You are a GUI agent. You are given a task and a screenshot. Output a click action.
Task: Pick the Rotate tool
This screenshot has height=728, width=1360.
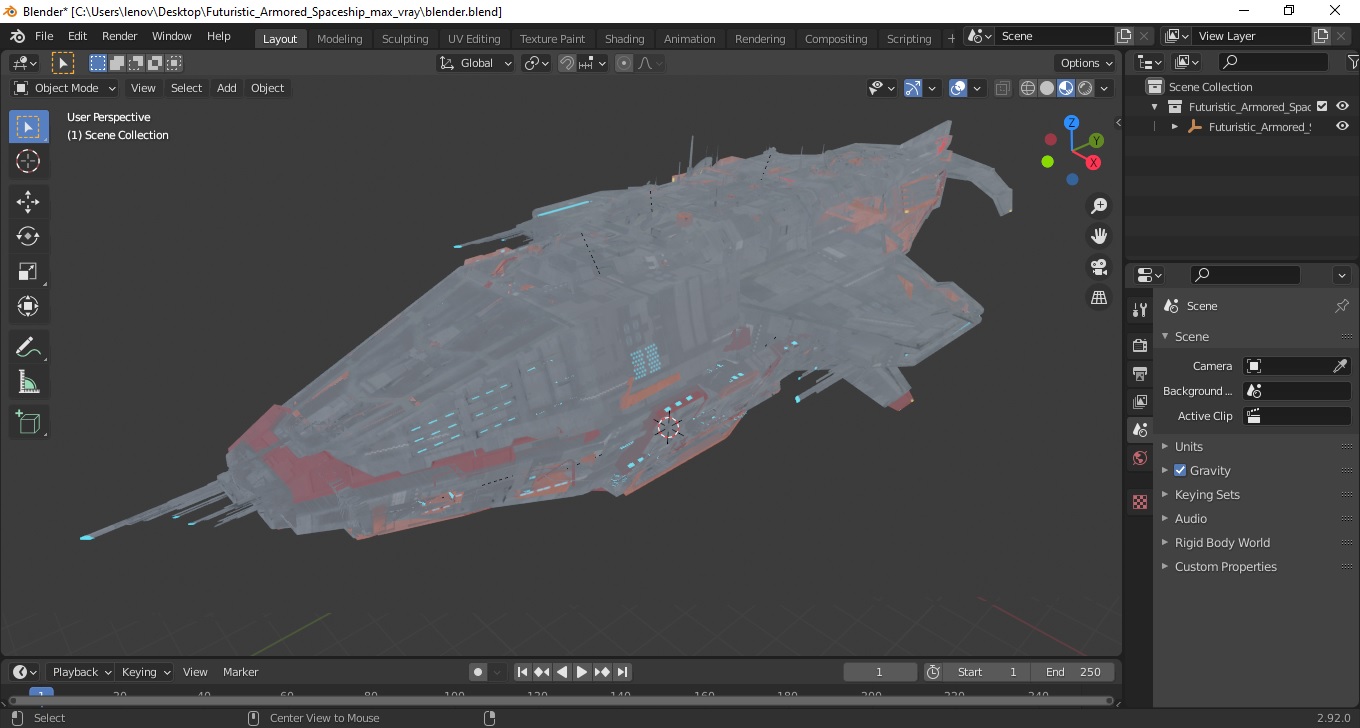pyautogui.click(x=28, y=237)
